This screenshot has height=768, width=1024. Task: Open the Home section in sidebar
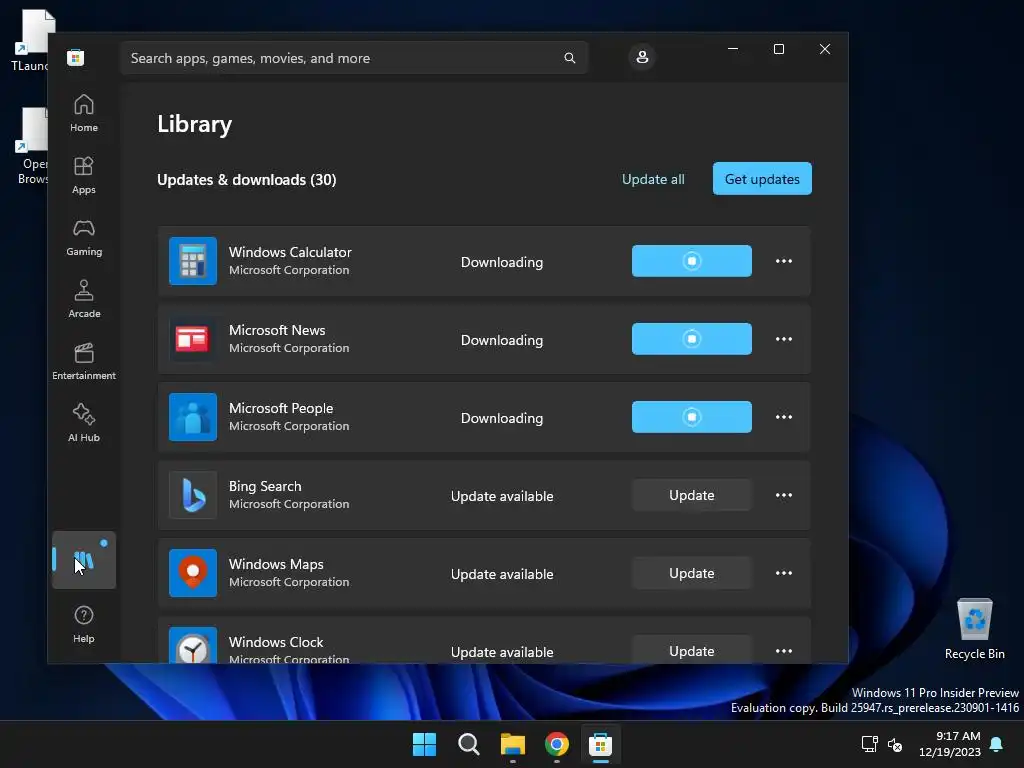84,113
